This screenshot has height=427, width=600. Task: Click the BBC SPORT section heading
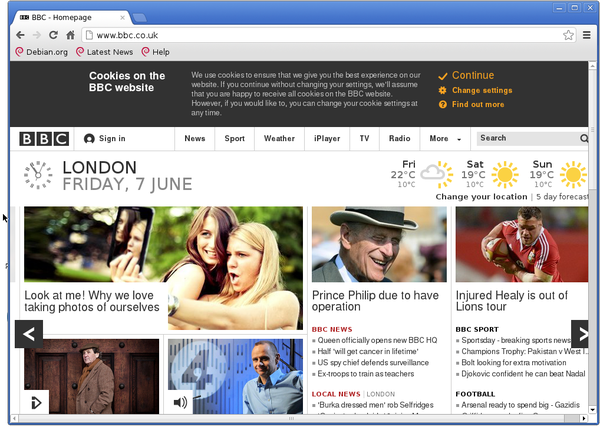click(x=477, y=329)
